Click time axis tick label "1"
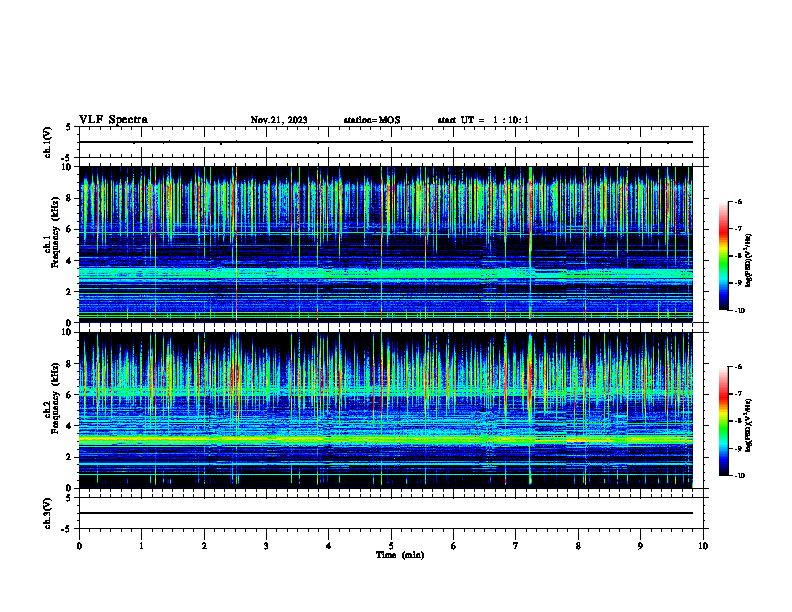The width and height of the screenshot is (792, 612). click(141, 546)
